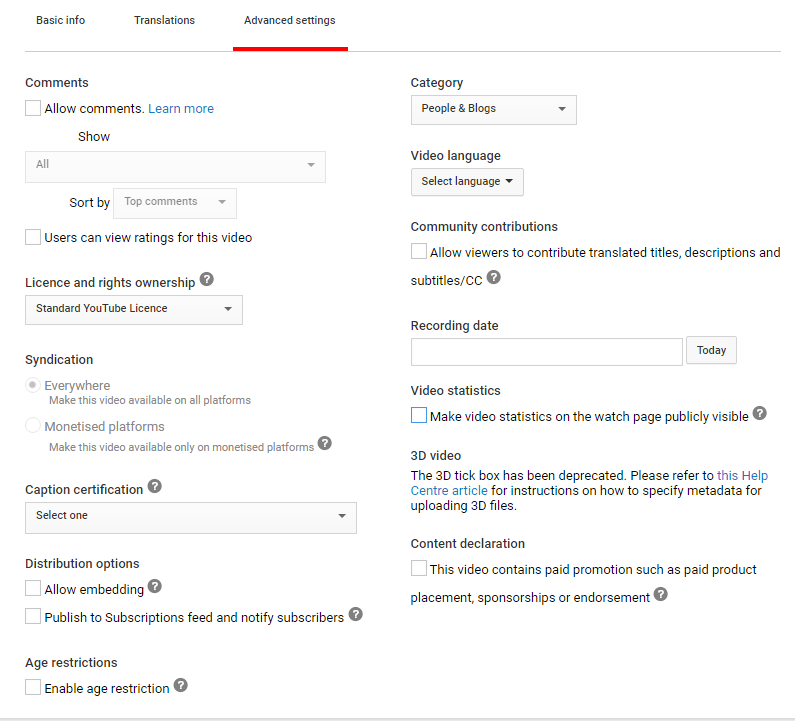This screenshot has width=795, height=721.
Task: Select Advanced settings tab
Action: click(290, 20)
